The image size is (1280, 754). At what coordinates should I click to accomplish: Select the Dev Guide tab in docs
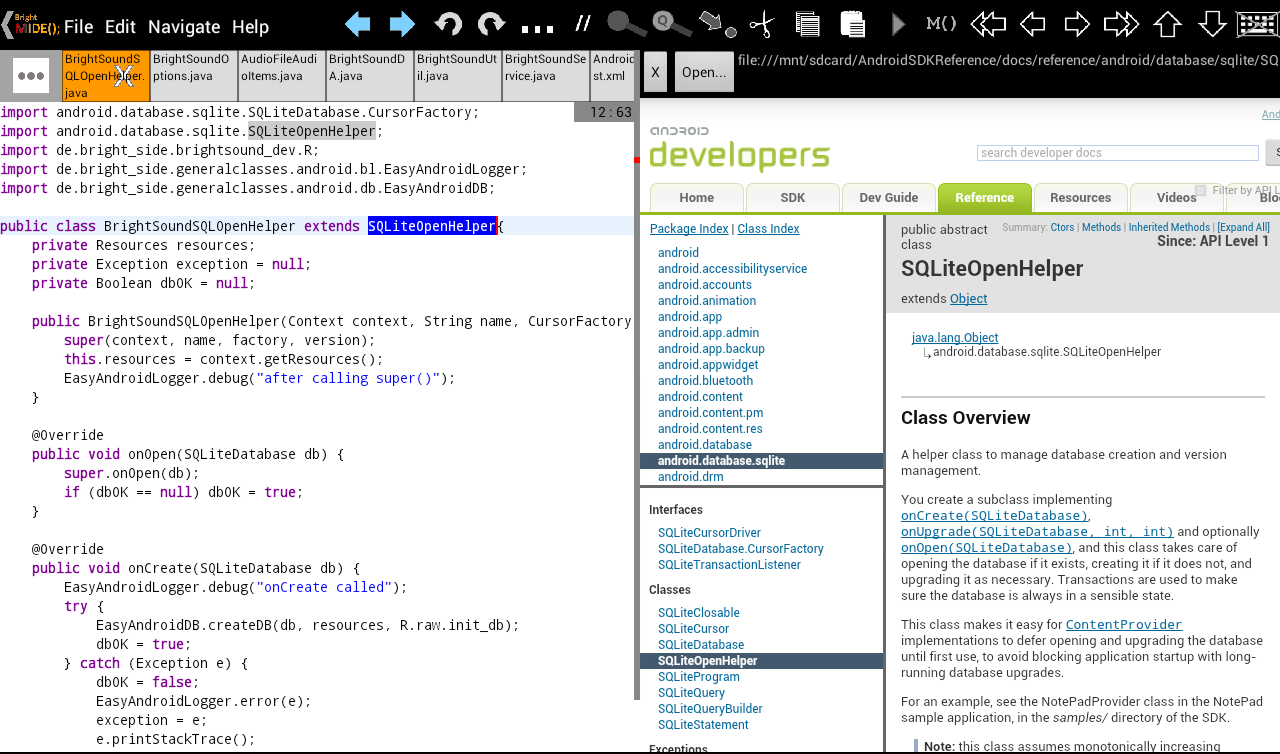[x=888, y=197]
